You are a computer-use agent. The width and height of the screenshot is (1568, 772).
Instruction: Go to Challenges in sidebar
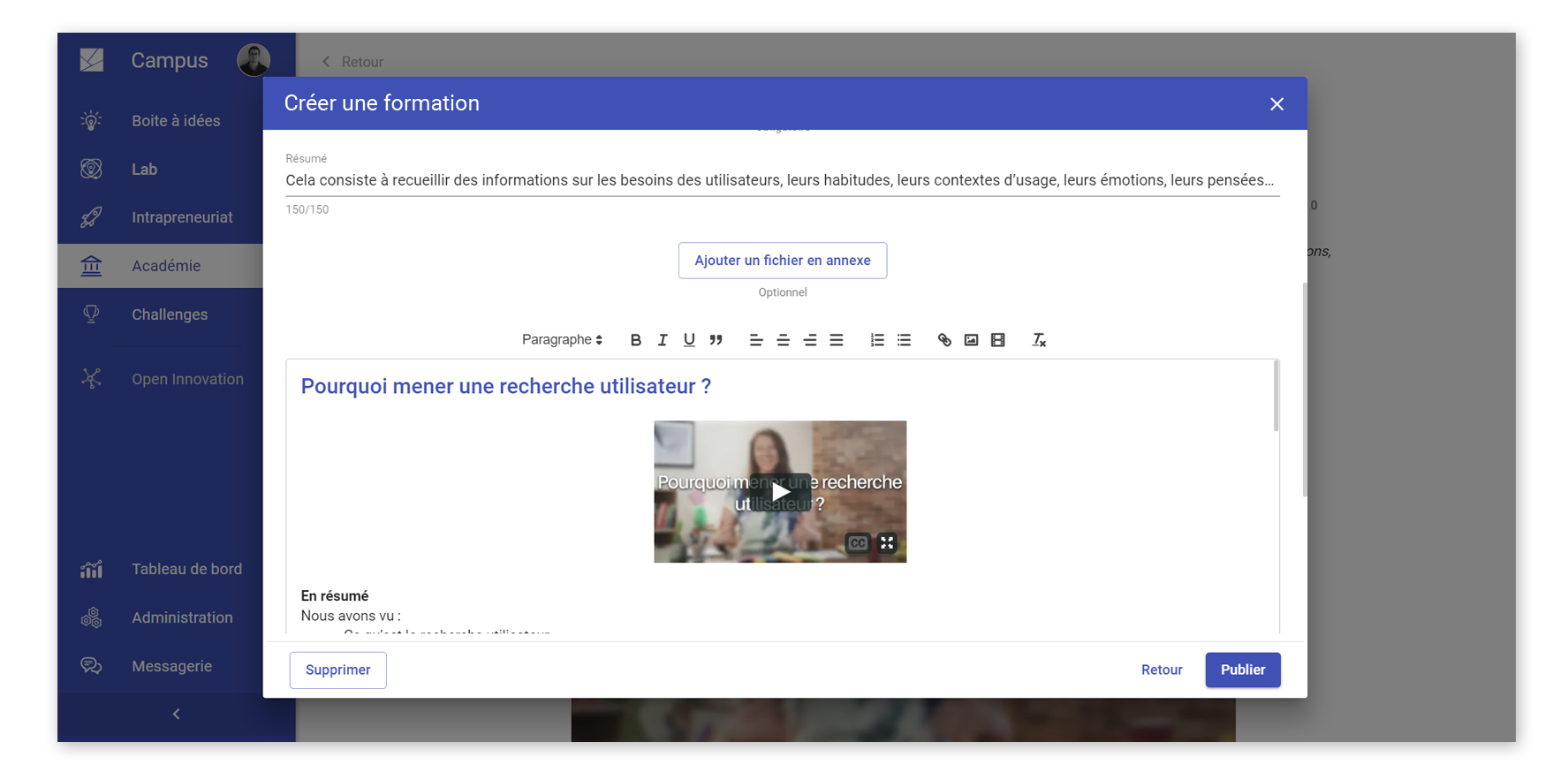pyautogui.click(x=170, y=314)
